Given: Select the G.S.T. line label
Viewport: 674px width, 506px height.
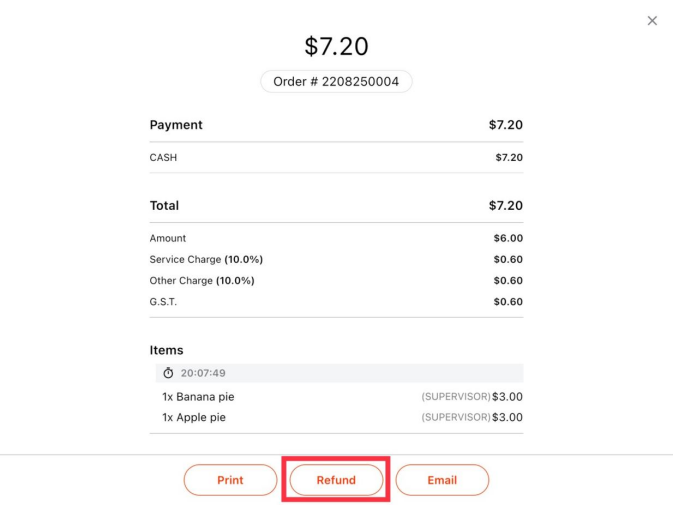Looking at the screenshot, I should 163,302.
